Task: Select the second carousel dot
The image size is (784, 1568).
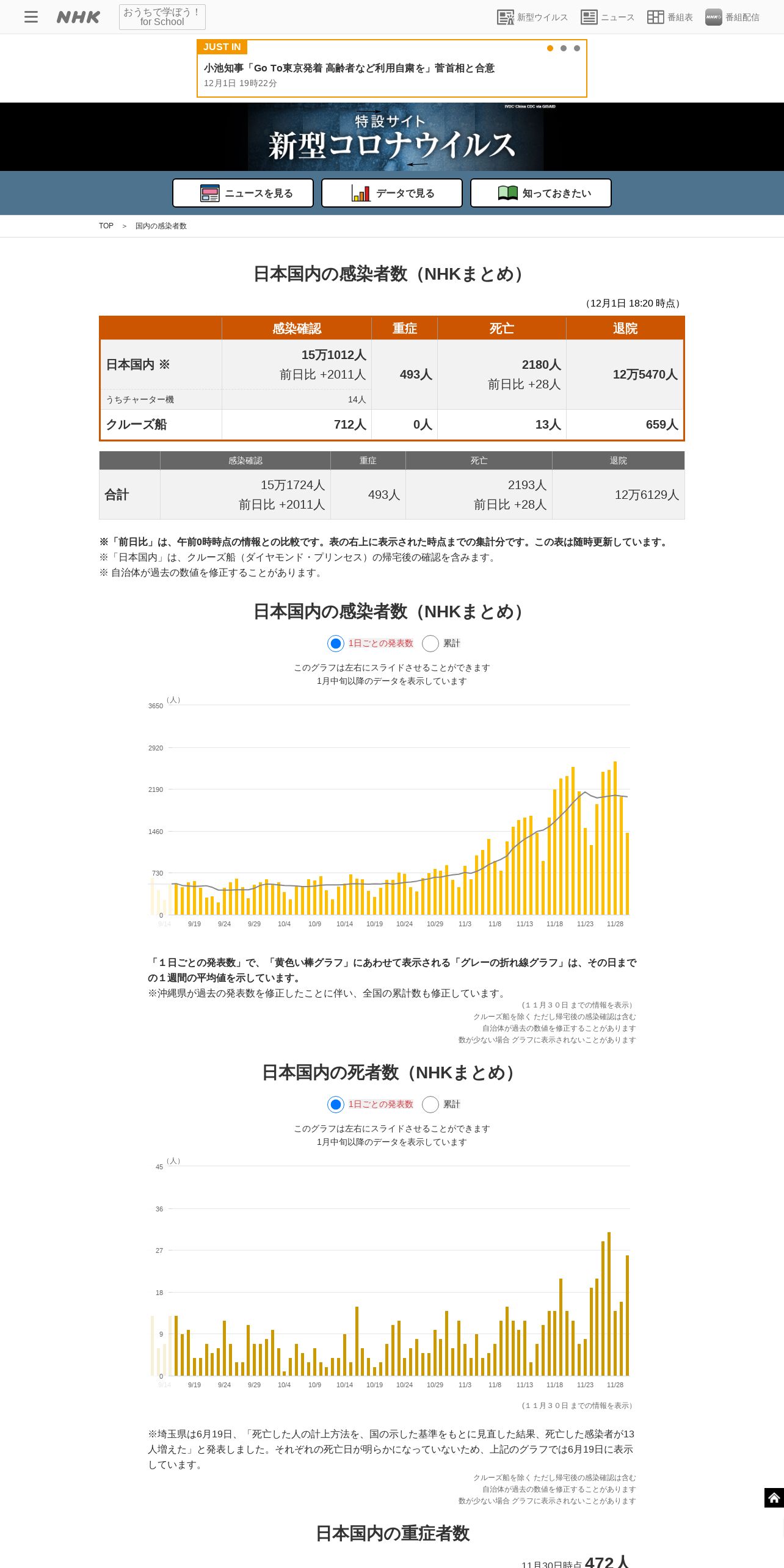Action: pyautogui.click(x=564, y=48)
